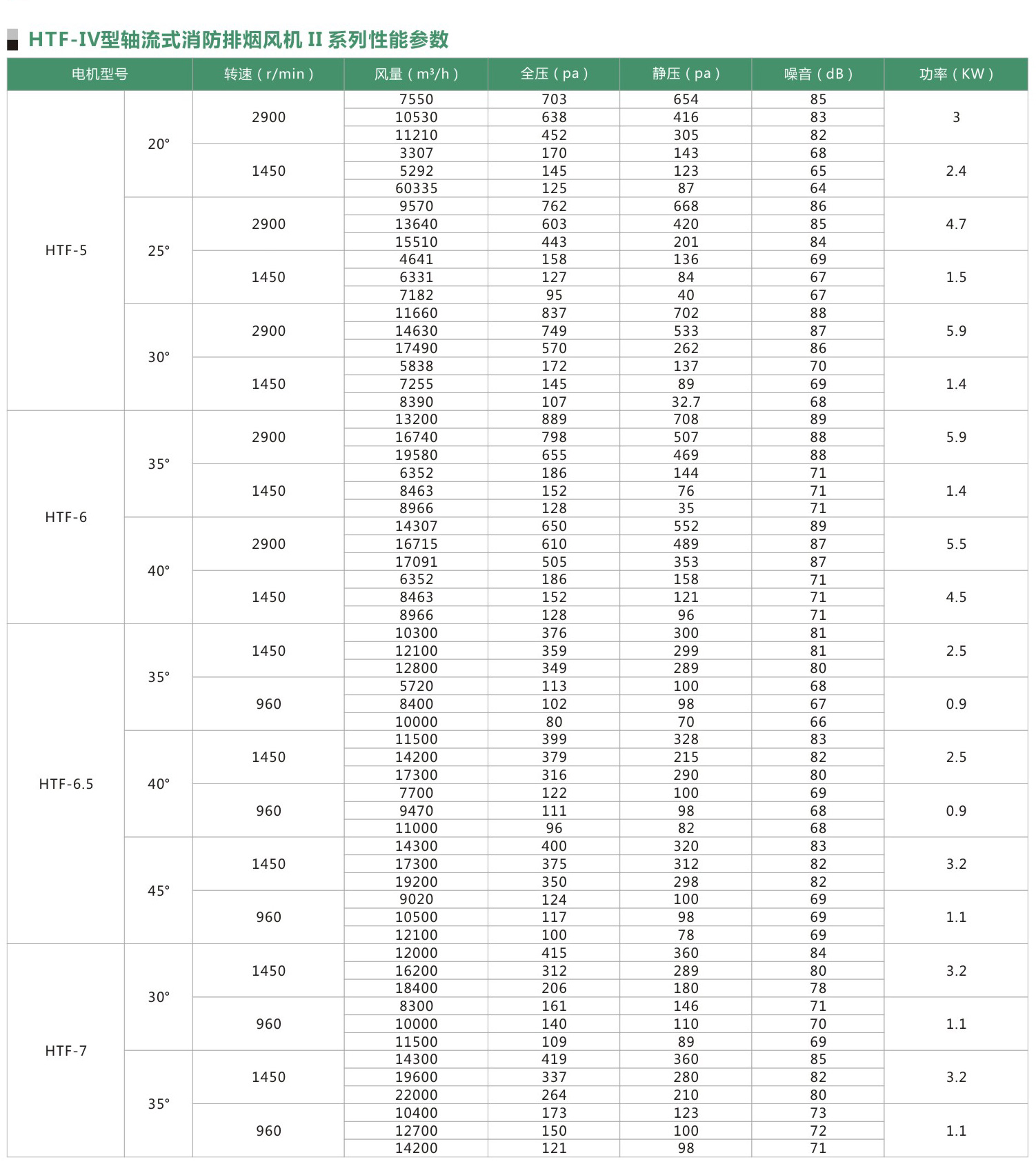Select the HTF-7 model cell

(66, 1051)
